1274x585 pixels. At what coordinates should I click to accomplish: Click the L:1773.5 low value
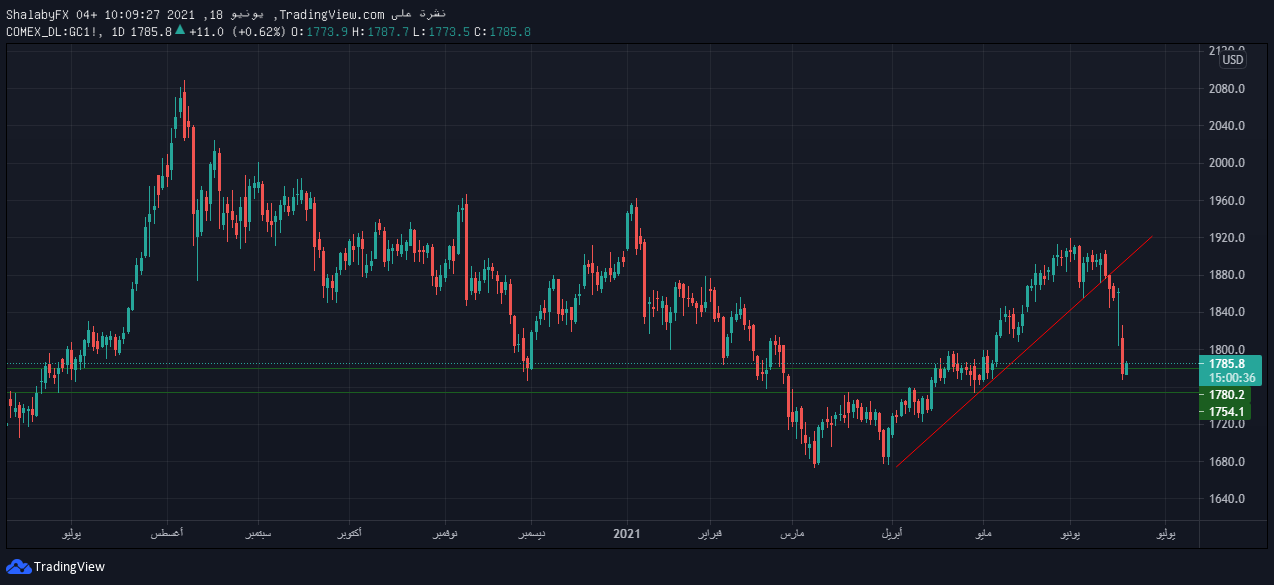(441, 32)
